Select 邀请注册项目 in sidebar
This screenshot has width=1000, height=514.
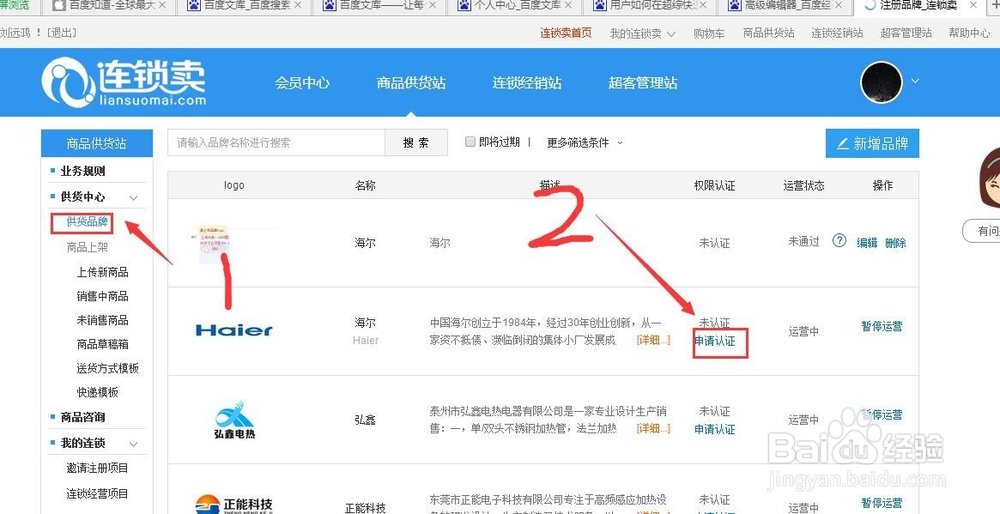click(x=98, y=468)
